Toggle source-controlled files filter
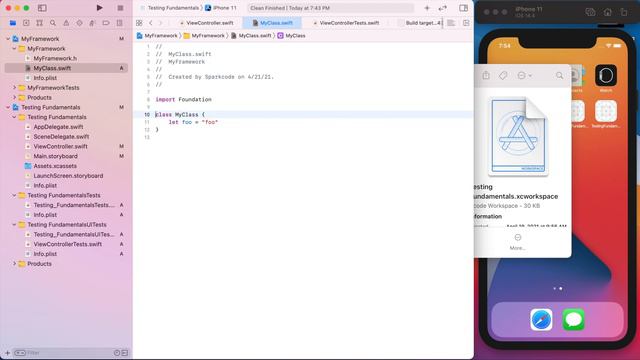The image size is (640, 360). pyautogui.click(x=124, y=353)
